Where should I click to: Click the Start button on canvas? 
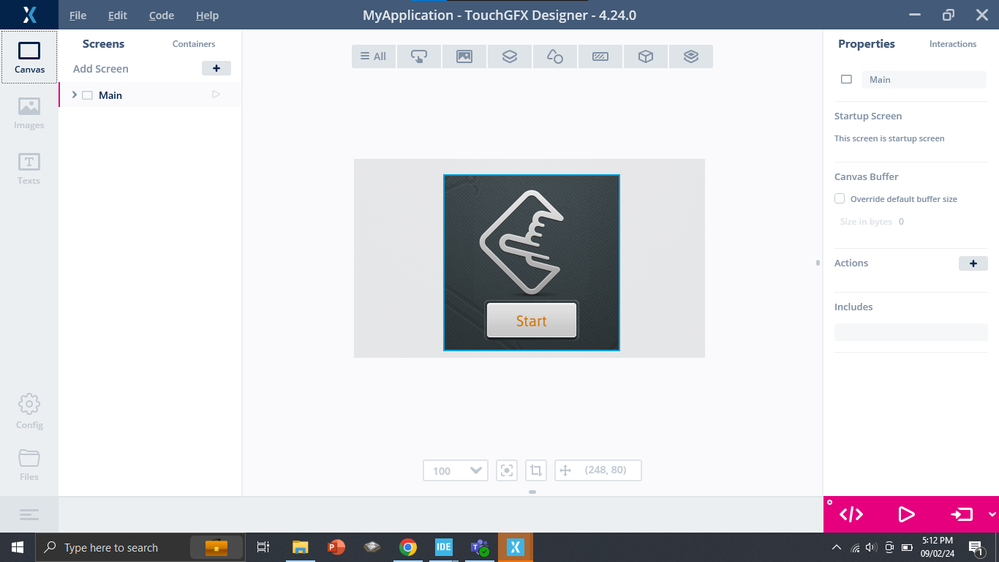tap(531, 320)
